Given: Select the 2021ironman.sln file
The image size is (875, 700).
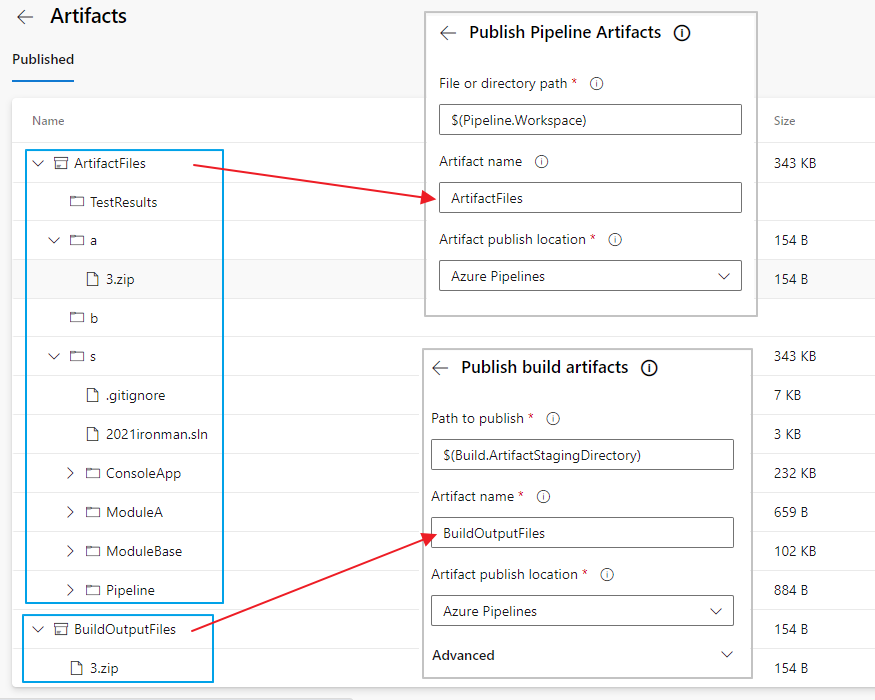Looking at the screenshot, I should click(x=156, y=434).
